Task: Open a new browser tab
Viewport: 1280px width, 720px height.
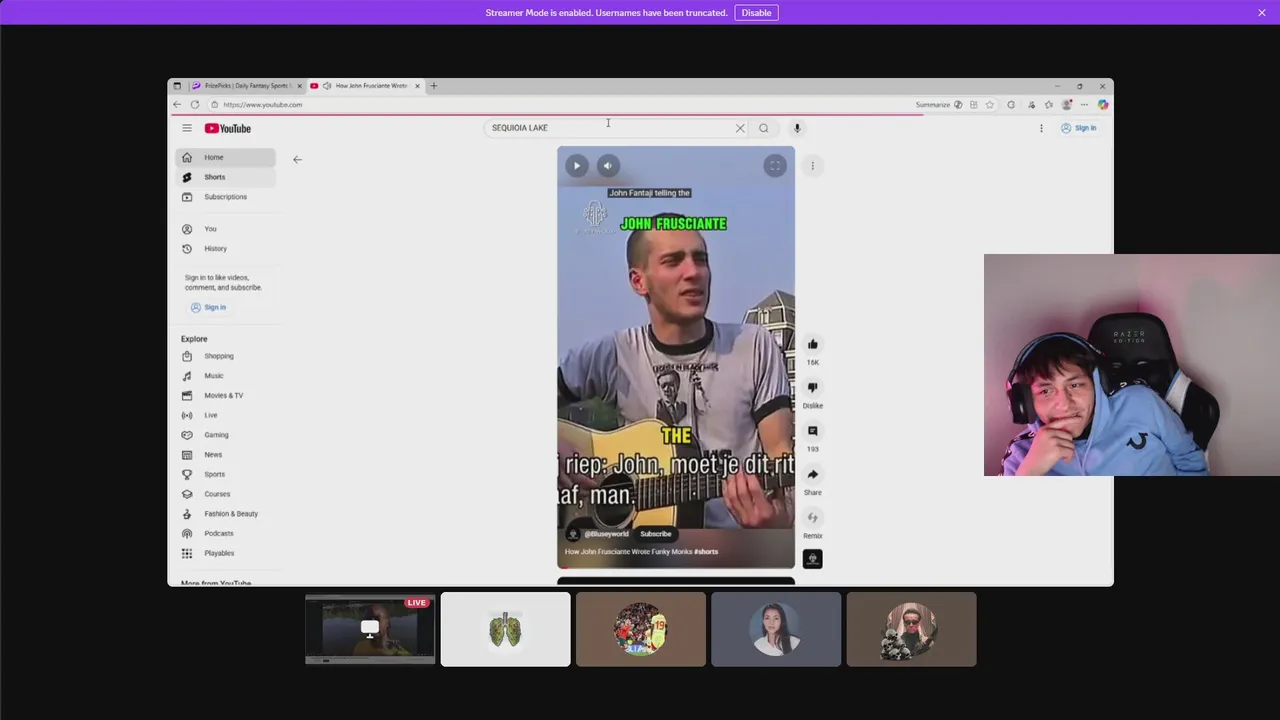Action: coord(433,86)
